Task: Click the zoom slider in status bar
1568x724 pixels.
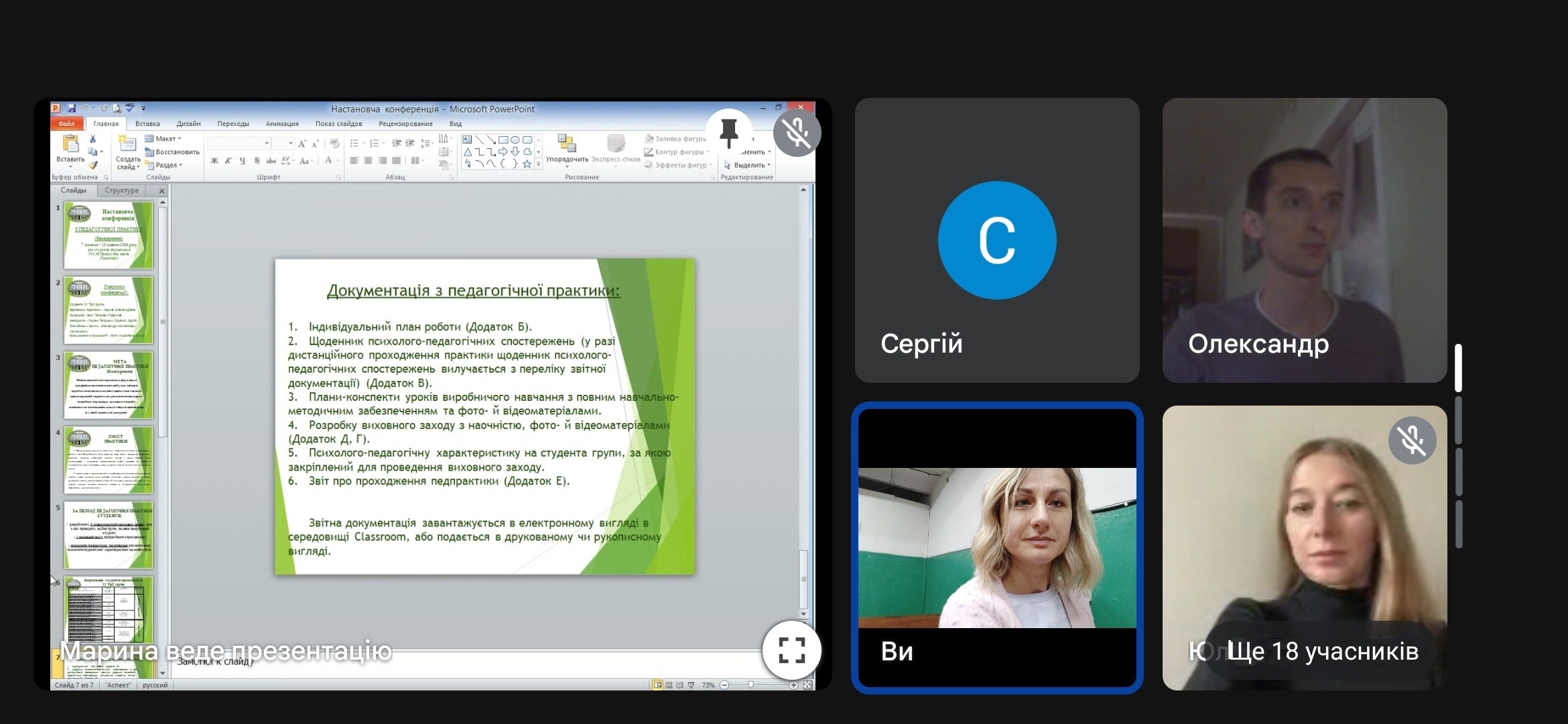Action: pos(751,685)
